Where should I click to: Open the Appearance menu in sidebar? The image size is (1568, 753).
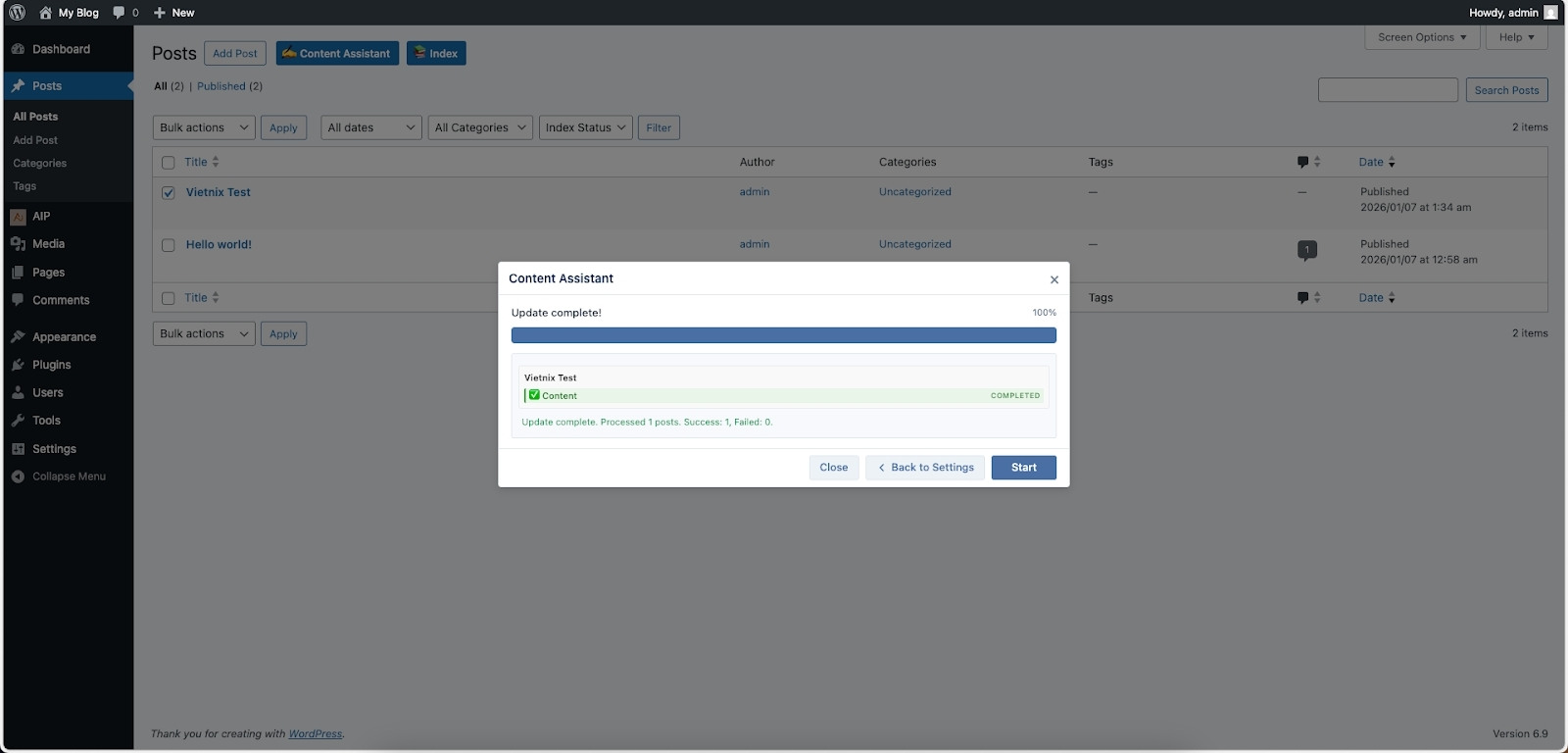[x=64, y=337]
